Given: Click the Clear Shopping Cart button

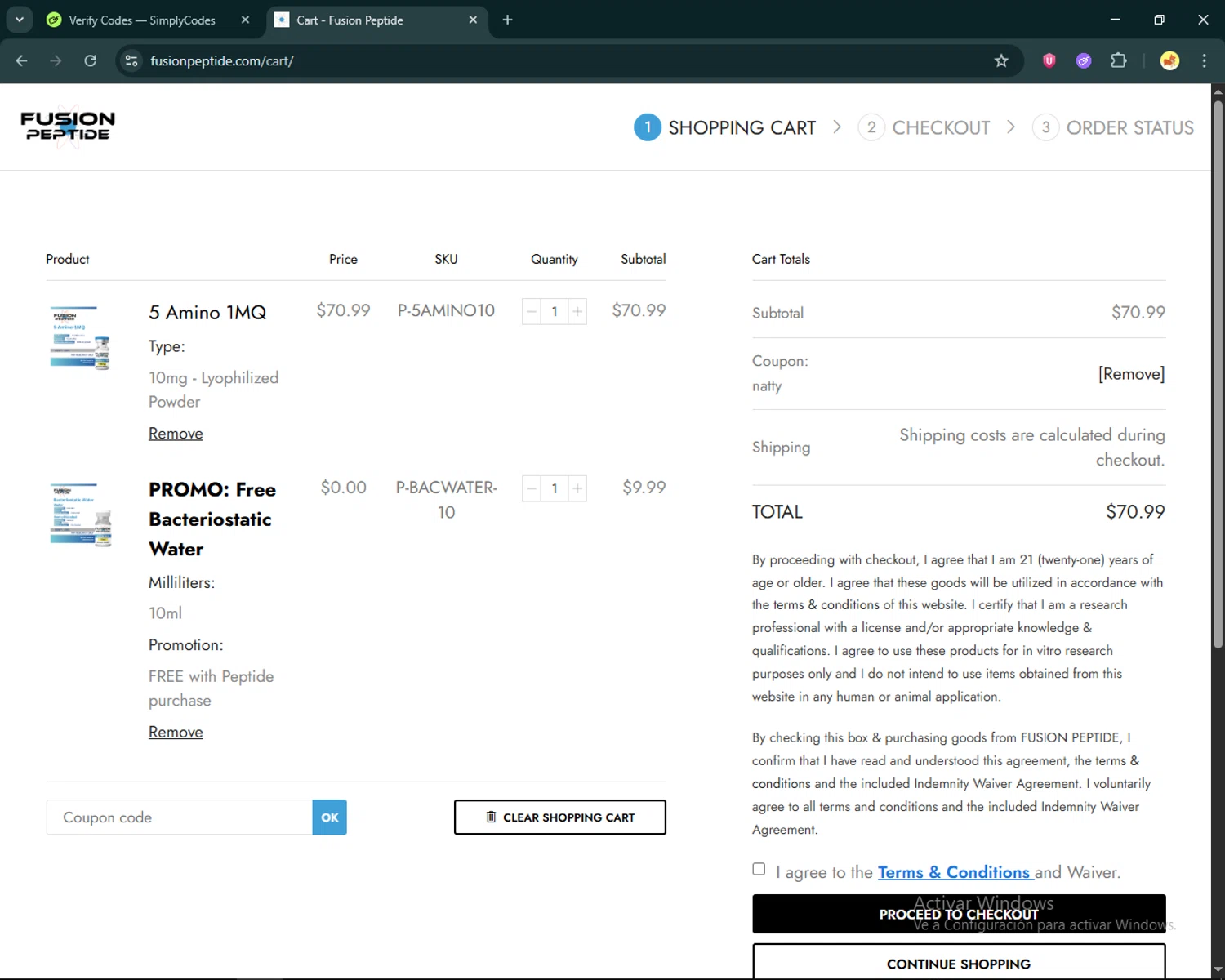Looking at the screenshot, I should (x=560, y=817).
